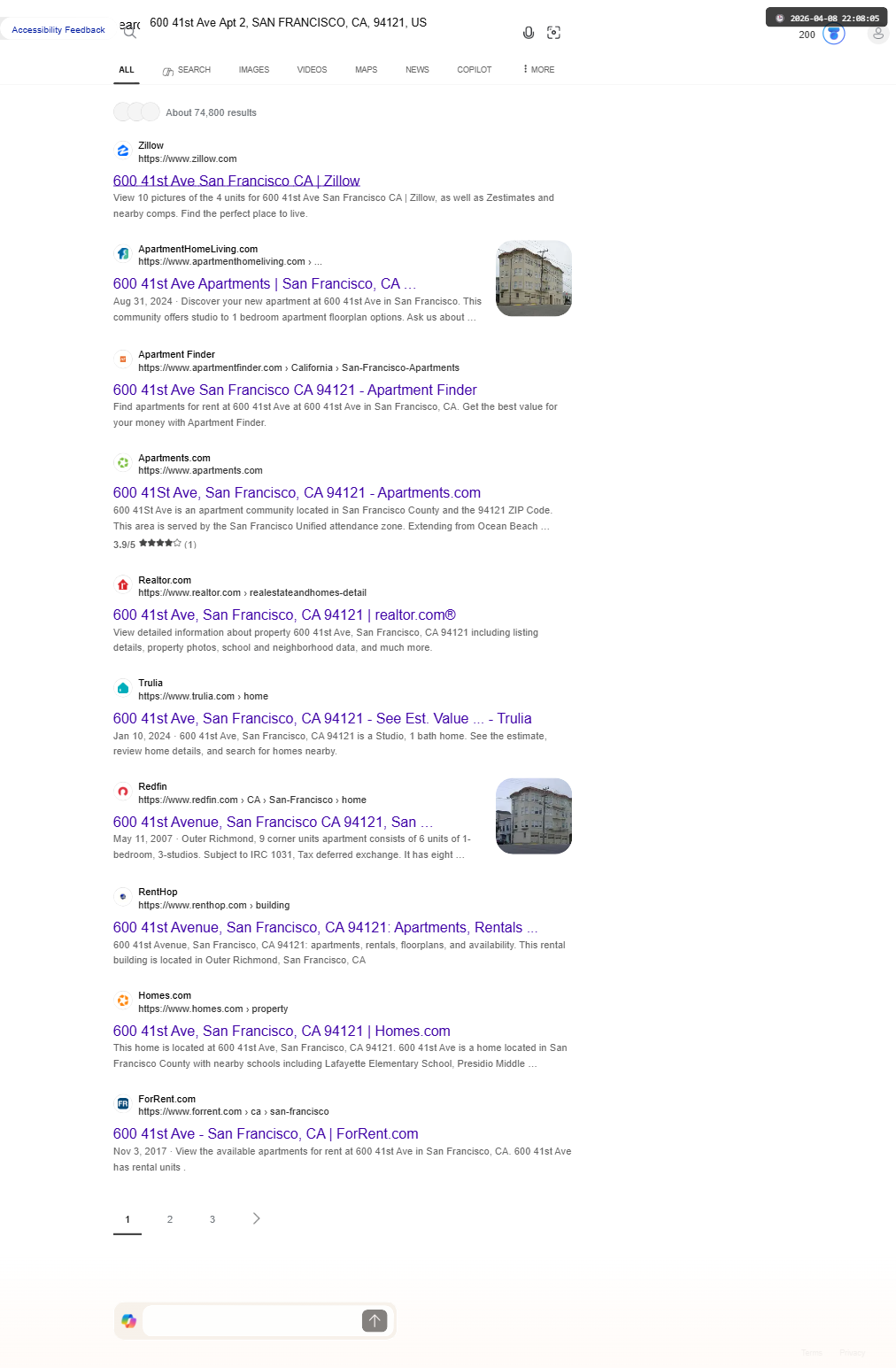Open the Apartments.com result title
The image size is (896, 1368).
(x=297, y=493)
